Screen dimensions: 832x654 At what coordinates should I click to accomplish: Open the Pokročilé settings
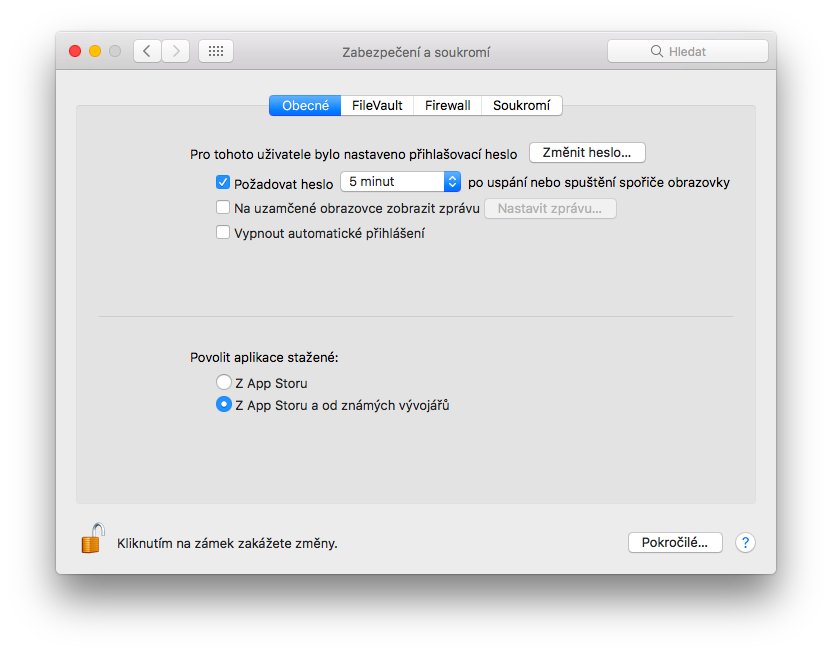coord(675,542)
